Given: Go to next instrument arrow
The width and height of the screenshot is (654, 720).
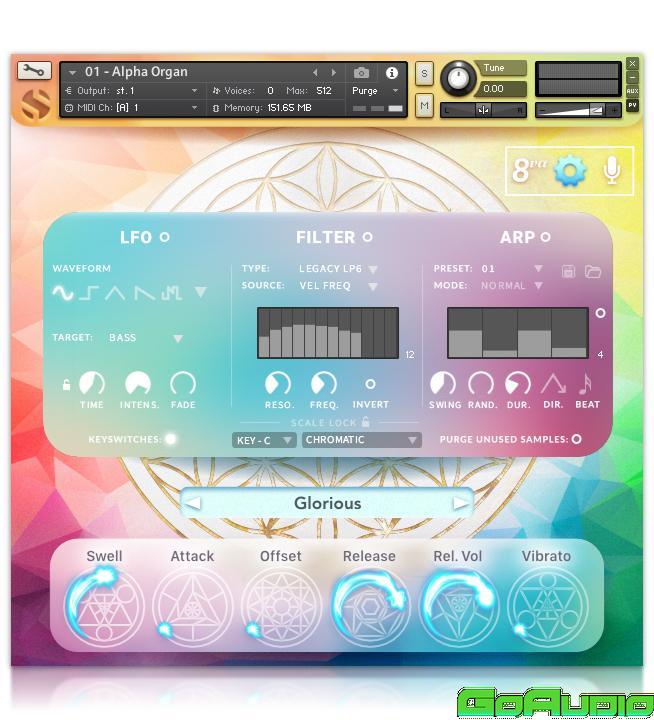Looking at the screenshot, I should coord(334,73).
